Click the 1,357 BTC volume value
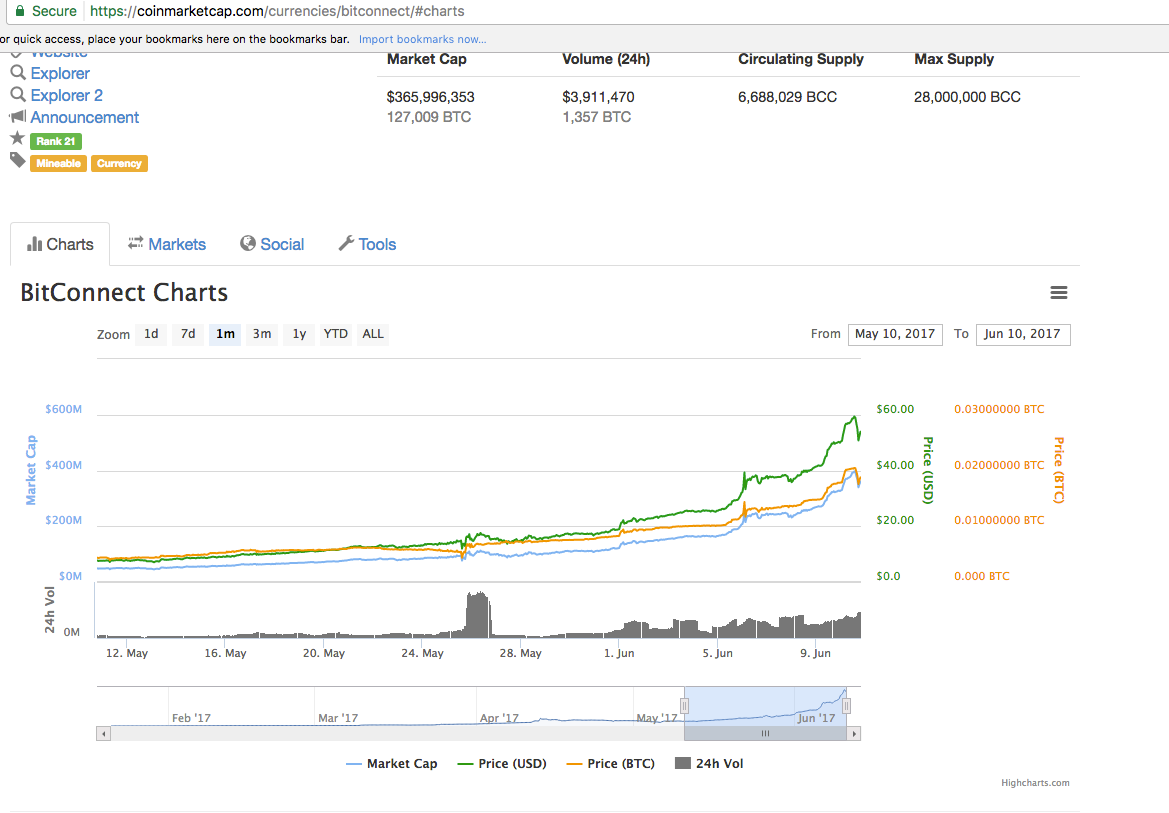The image size is (1169, 813). [x=596, y=117]
